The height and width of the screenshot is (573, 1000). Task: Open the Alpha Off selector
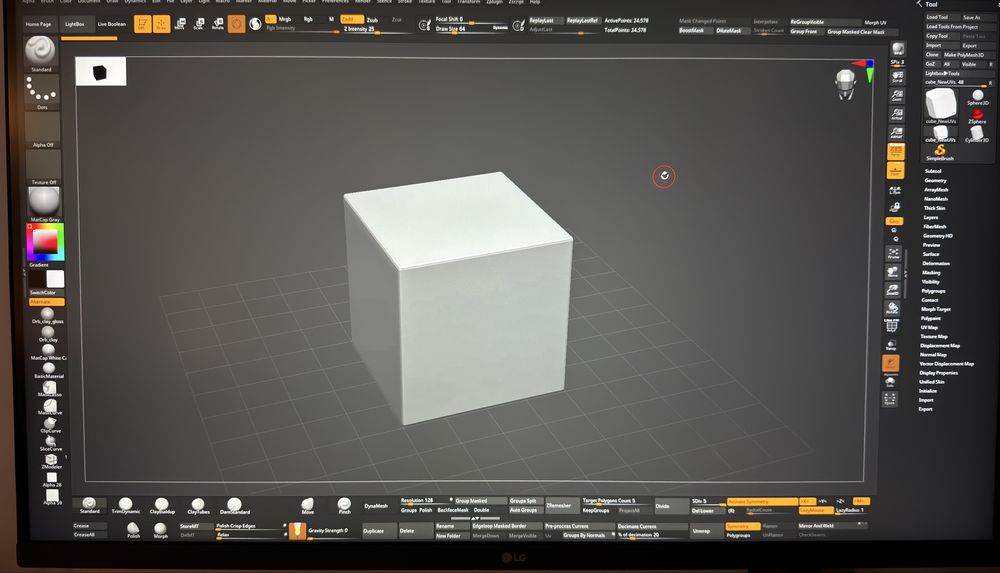[43, 128]
